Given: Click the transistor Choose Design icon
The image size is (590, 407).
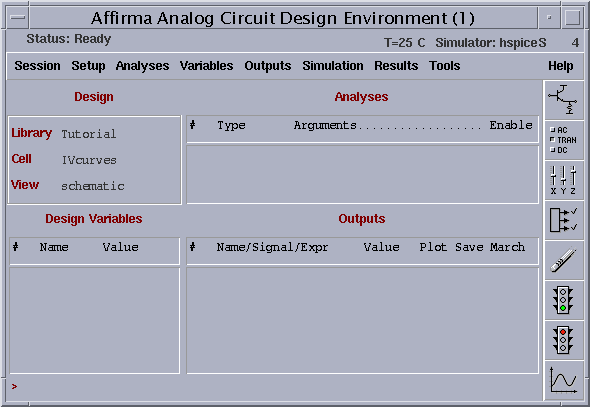Looking at the screenshot, I should (x=564, y=100).
